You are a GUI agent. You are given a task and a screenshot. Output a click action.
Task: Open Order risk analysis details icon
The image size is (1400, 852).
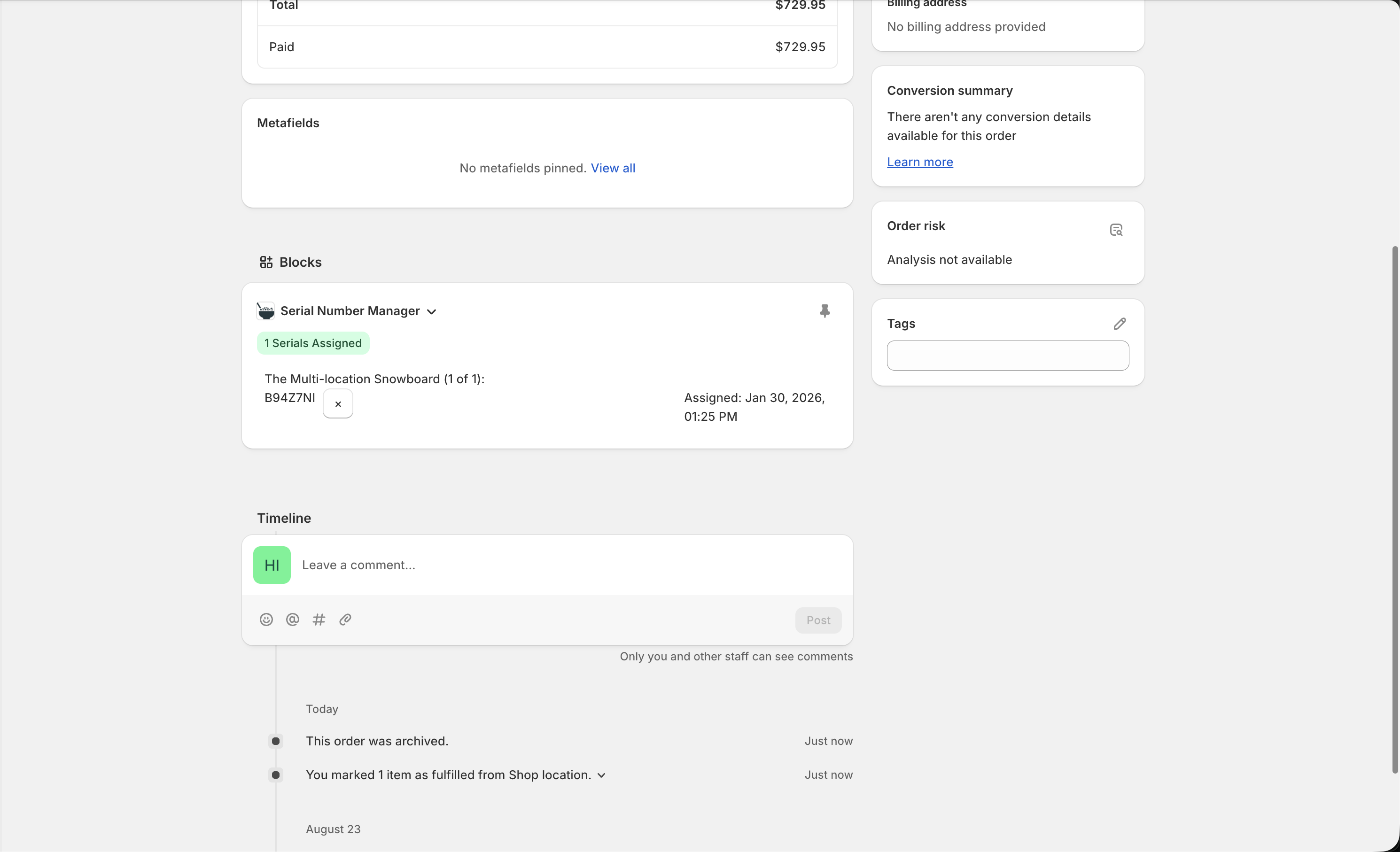1116,229
